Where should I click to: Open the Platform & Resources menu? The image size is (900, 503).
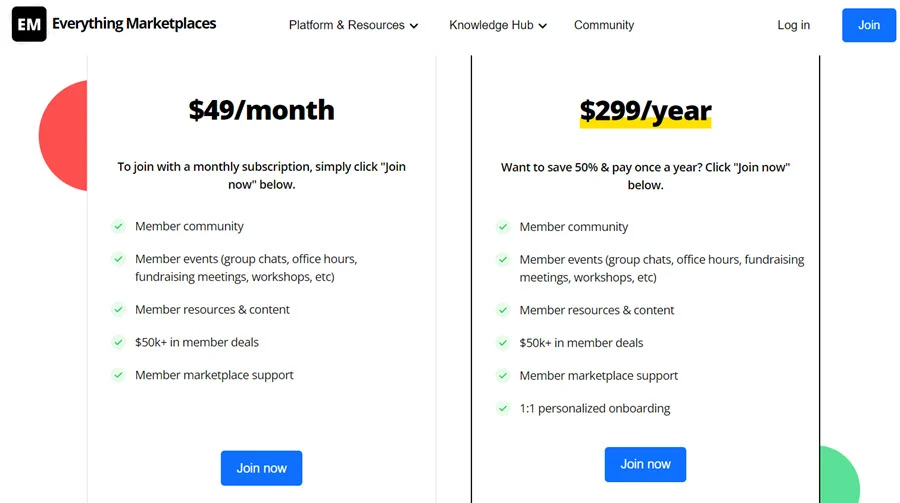pyautogui.click(x=353, y=25)
